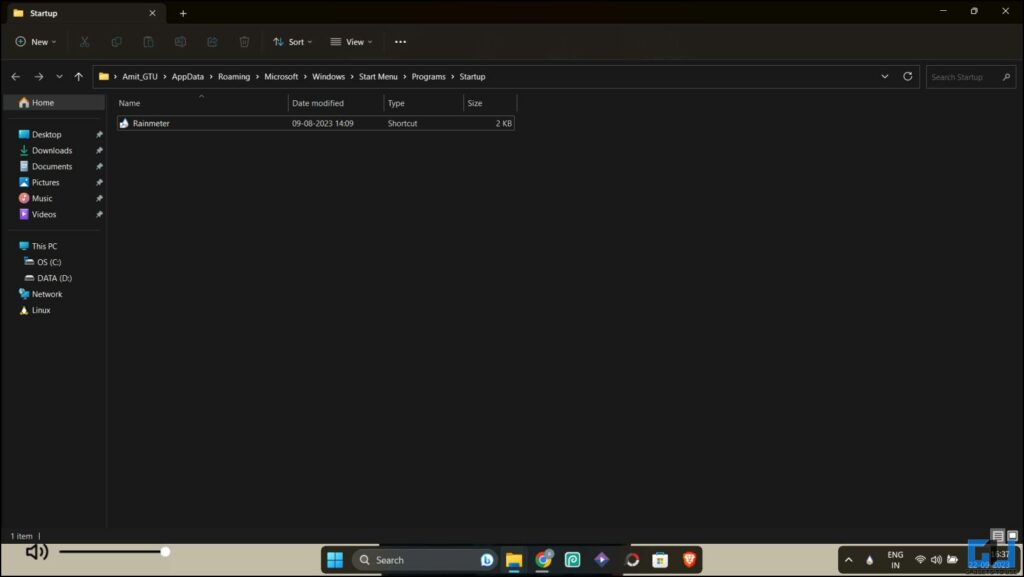
Task: Open the See more ellipsis menu
Action: click(x=400, y=41)
